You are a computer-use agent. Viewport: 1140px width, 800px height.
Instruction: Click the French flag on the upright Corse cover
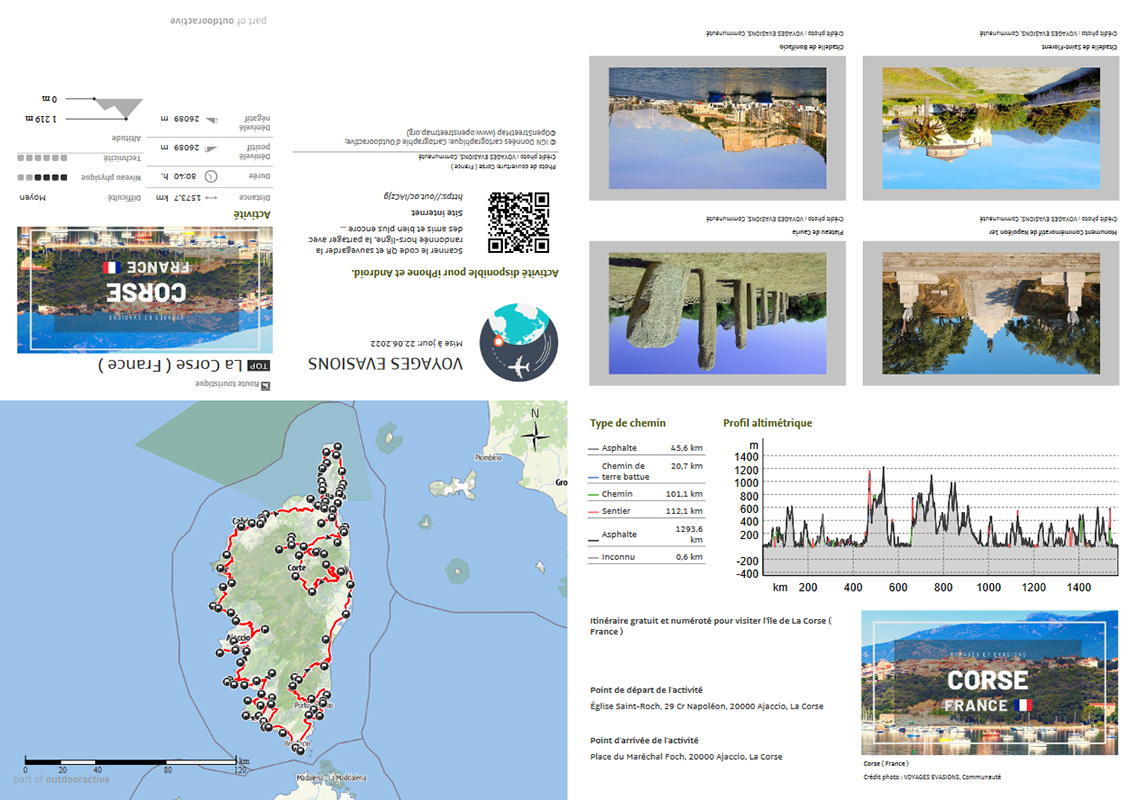click(1022, 705)
